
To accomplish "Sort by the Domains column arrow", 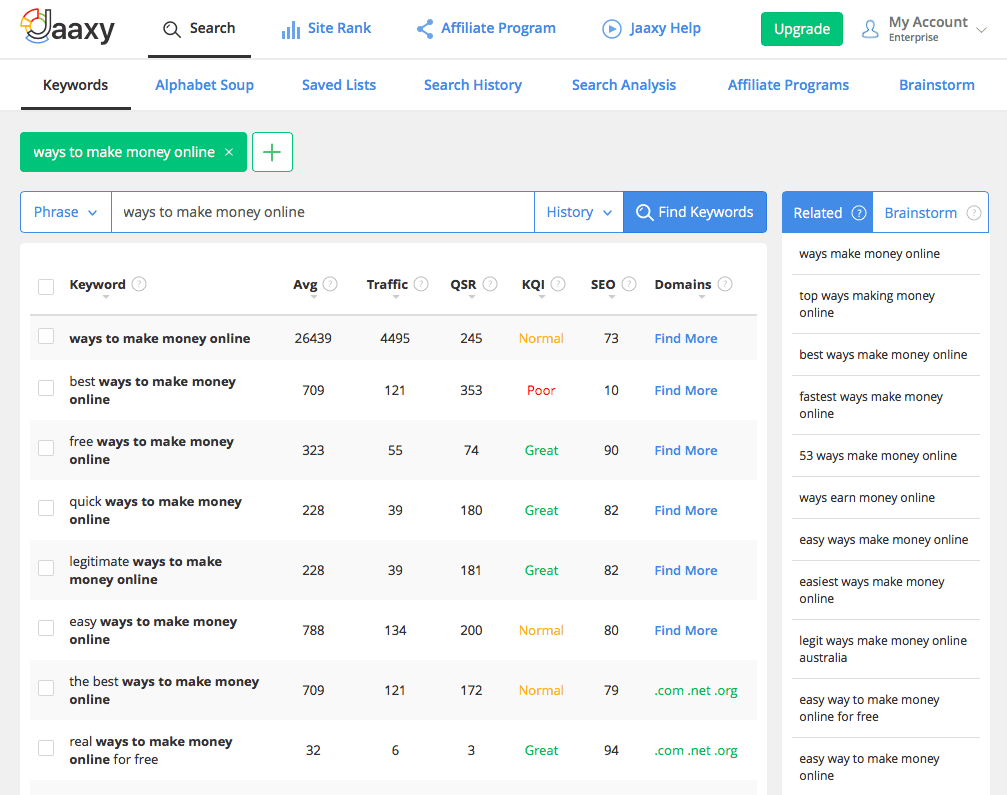I will (x=702, y=297).
